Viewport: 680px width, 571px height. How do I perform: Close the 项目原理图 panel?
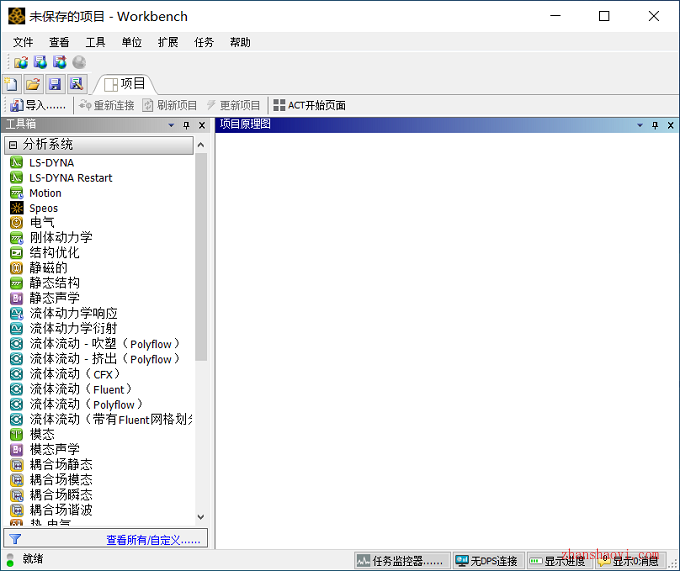(x=670, y=125)
